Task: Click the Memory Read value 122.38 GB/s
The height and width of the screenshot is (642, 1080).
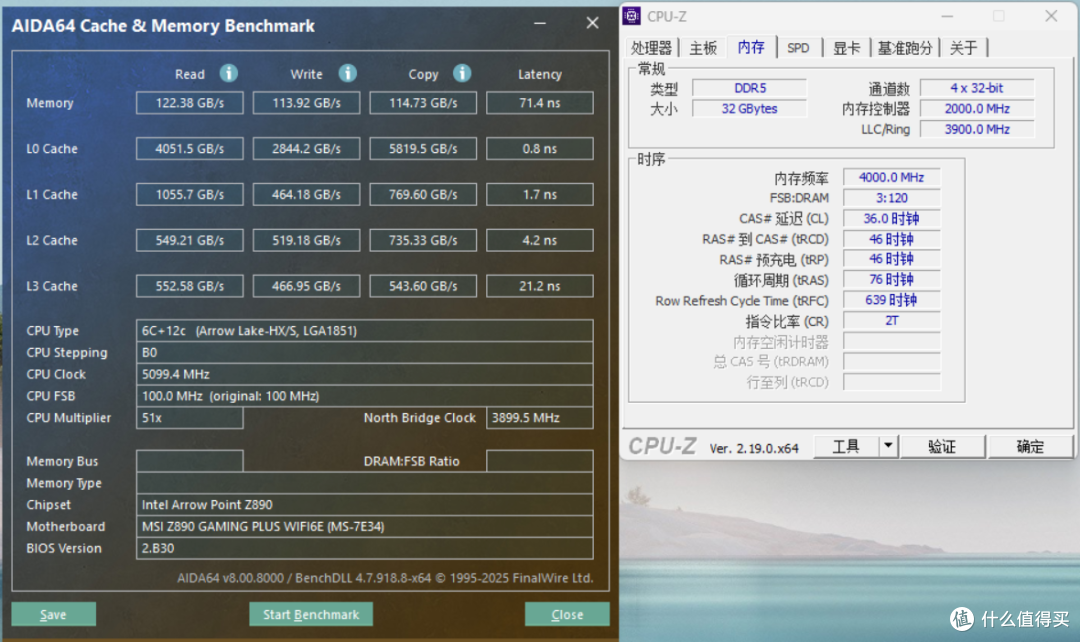Action: coord(189,103)
